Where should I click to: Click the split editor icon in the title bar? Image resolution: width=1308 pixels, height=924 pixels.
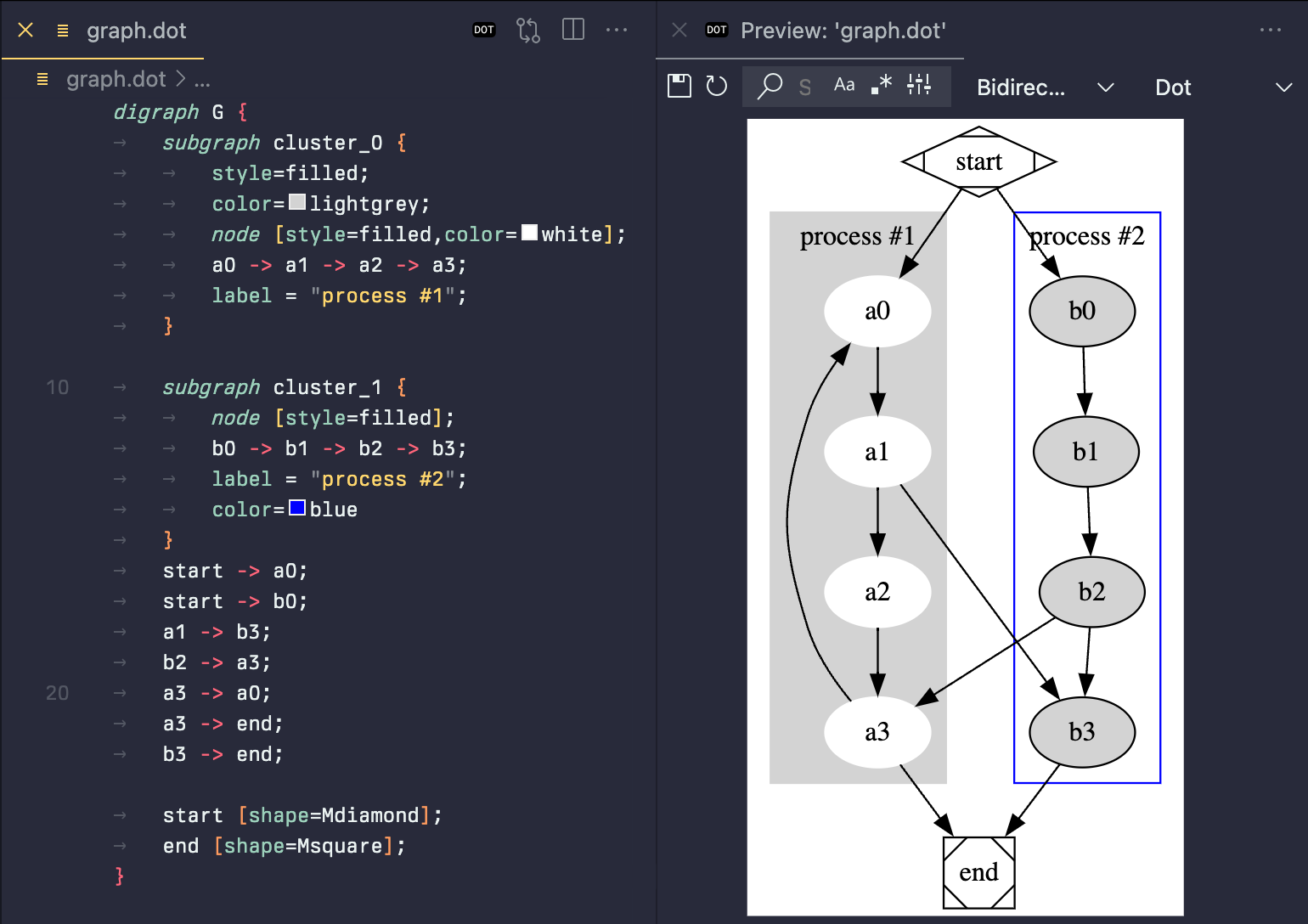pyautogui.click(x=572, y=29)
